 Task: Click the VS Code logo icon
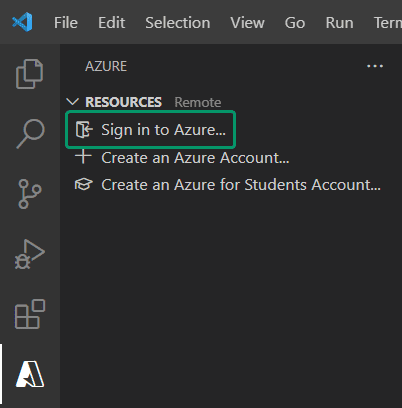coord(22,22)
